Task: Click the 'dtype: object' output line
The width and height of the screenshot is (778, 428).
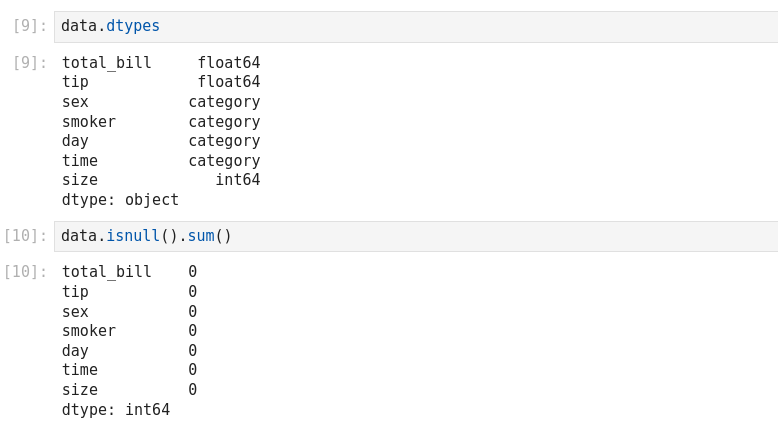Action: coord(120,200)
